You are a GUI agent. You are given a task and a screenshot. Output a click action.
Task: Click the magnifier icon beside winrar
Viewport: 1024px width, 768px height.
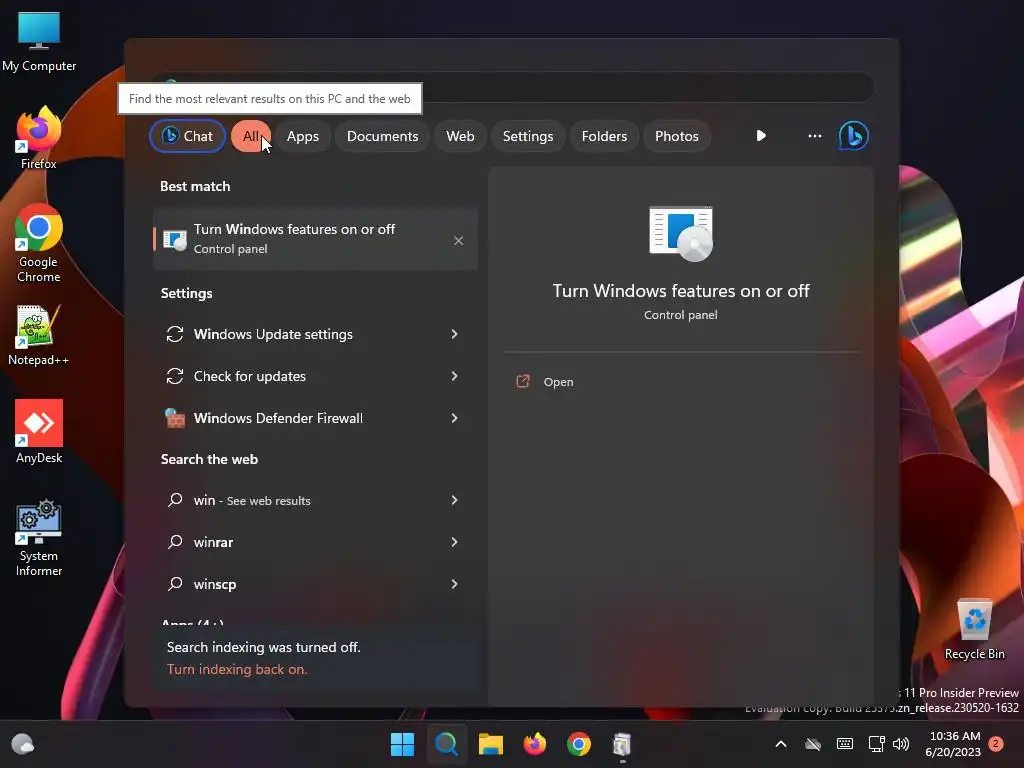(175, 542)
